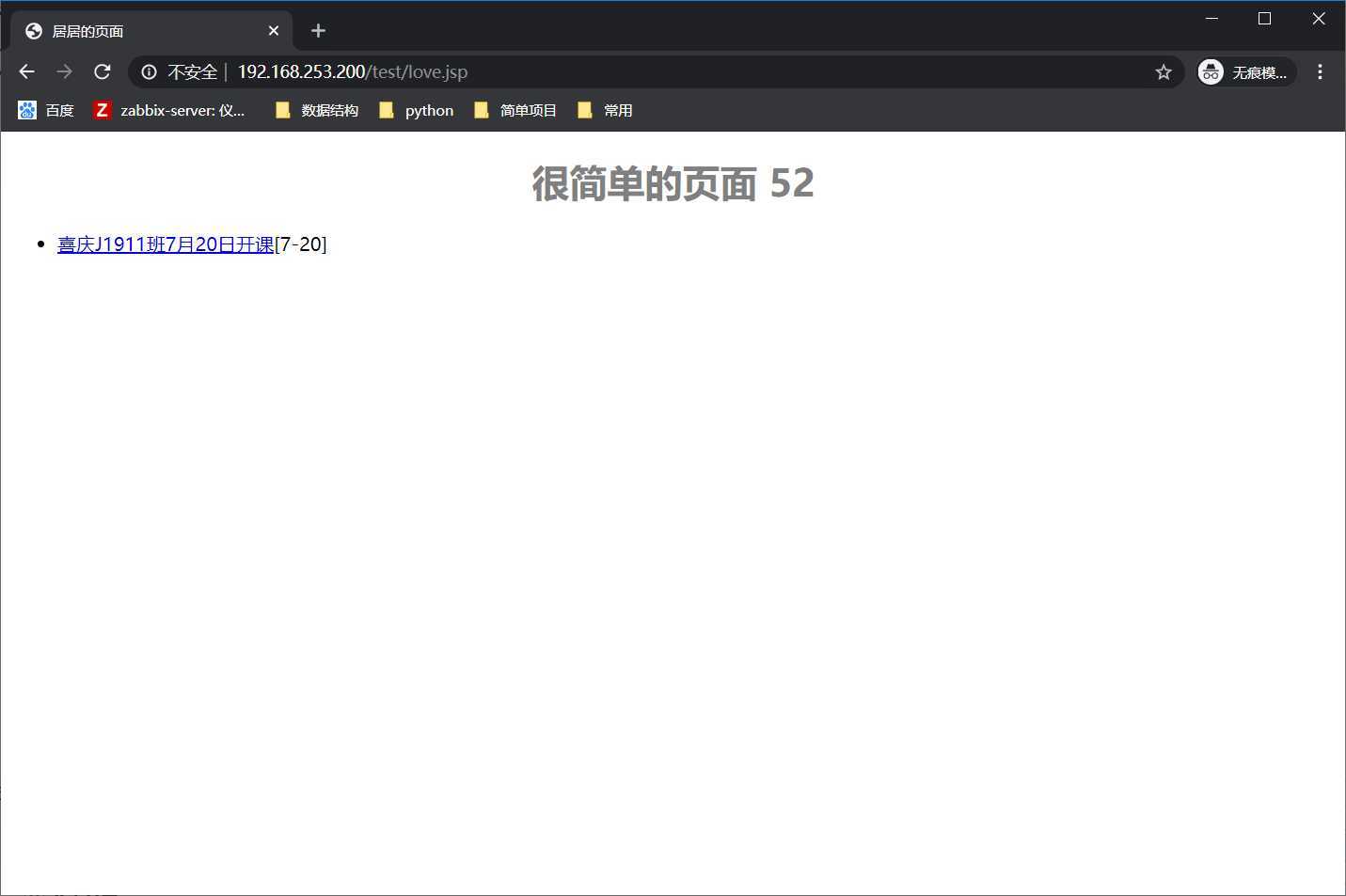The image size is (1346, 896).
Task: Open the 百度 bookmark
Action: [46, 110]
